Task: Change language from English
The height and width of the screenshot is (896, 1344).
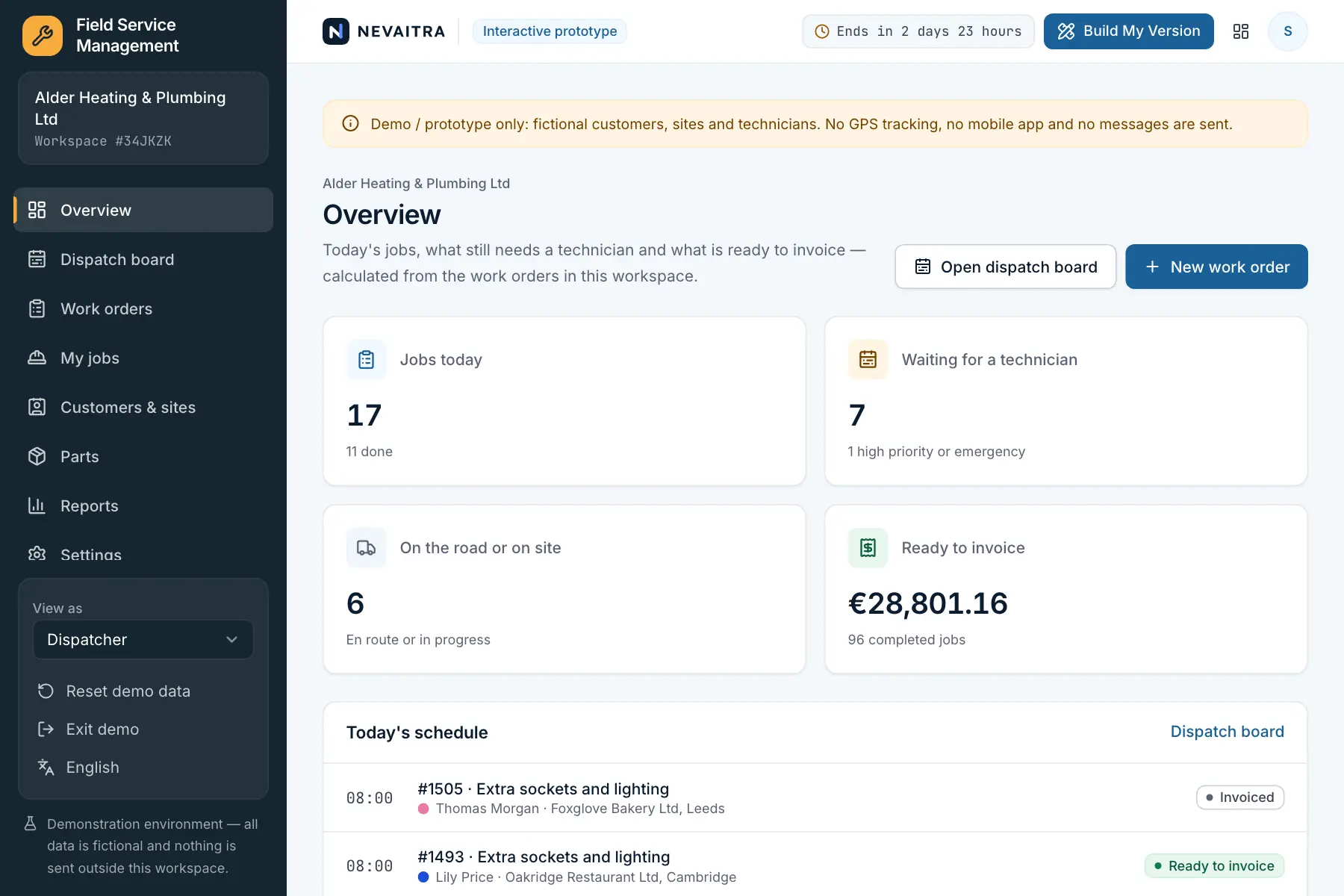Action: 93,768
